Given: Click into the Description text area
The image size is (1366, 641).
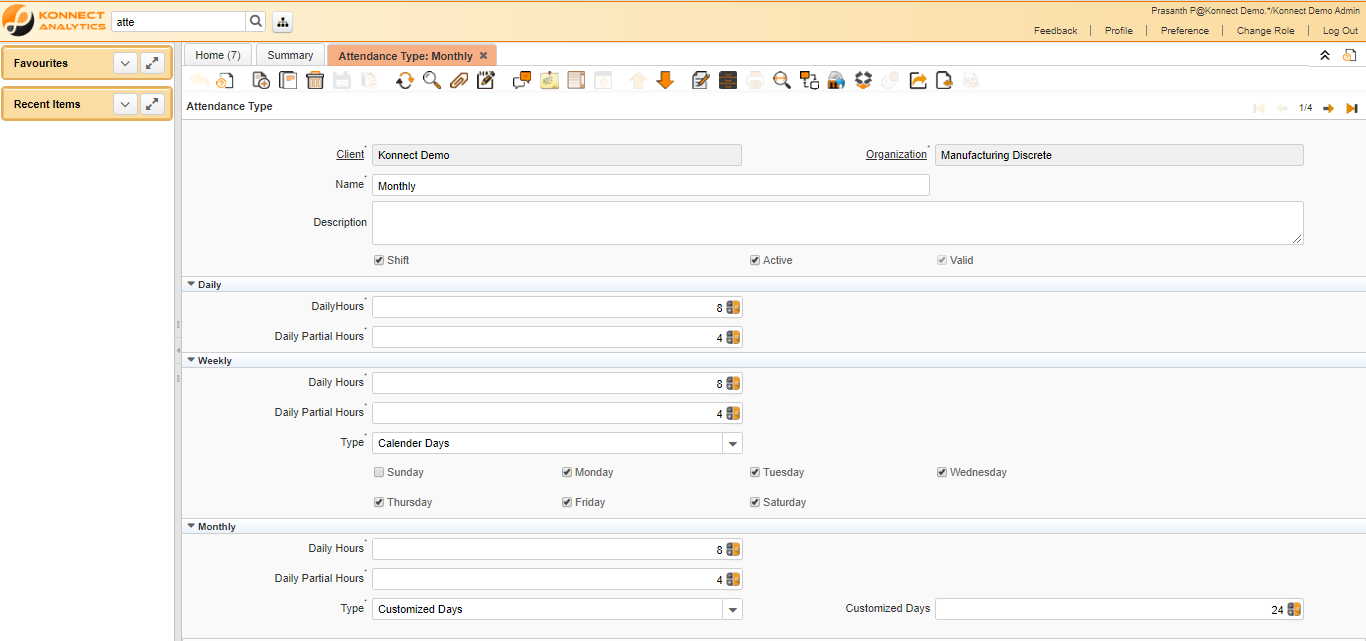Looking at the screenshot, I should tap(838, 223).
